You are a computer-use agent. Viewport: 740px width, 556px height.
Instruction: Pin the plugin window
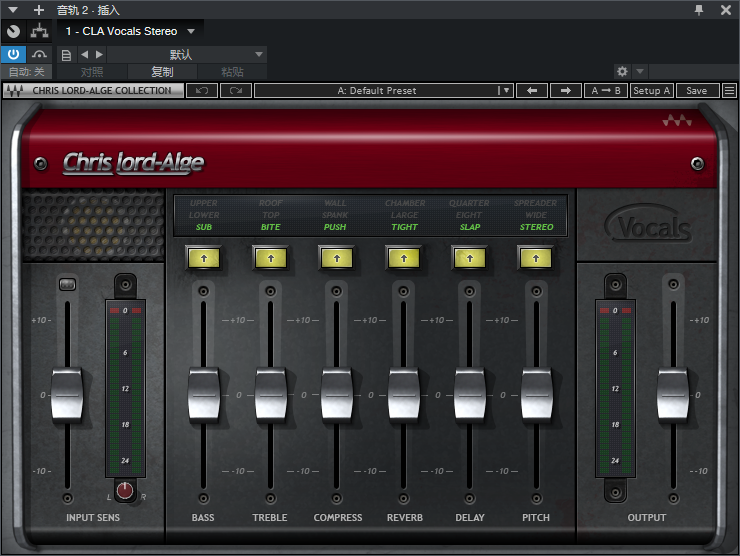[699, 9]
